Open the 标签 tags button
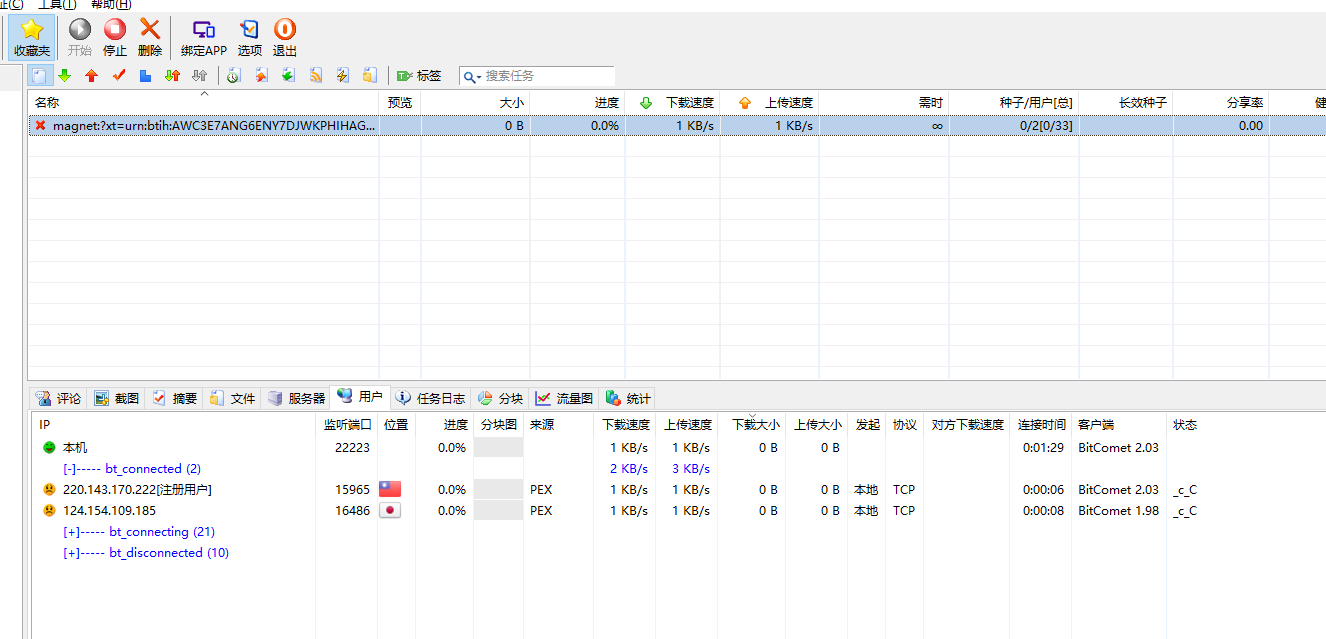 pos(419,75)
